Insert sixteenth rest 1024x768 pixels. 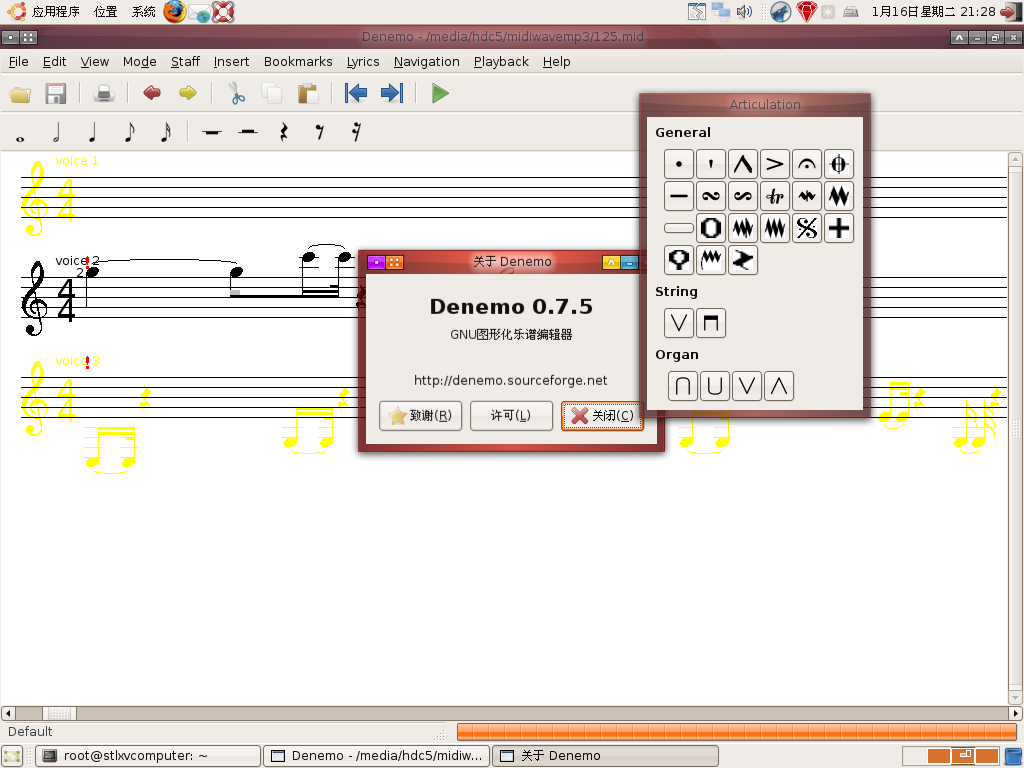pos(356,133)
